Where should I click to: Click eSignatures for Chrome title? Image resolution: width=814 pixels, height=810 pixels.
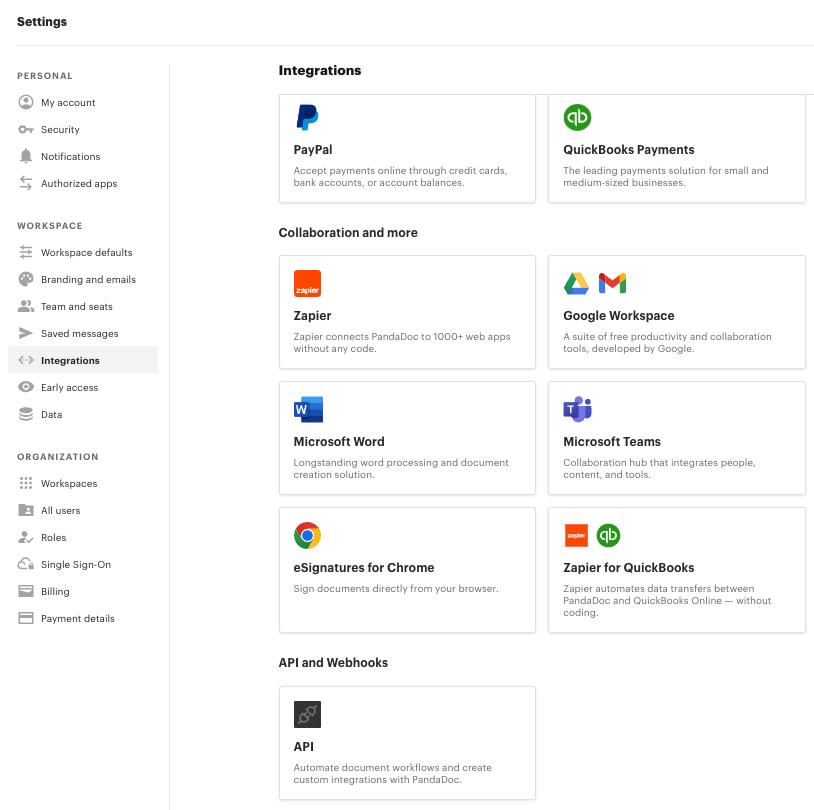[x=364, y=568]
